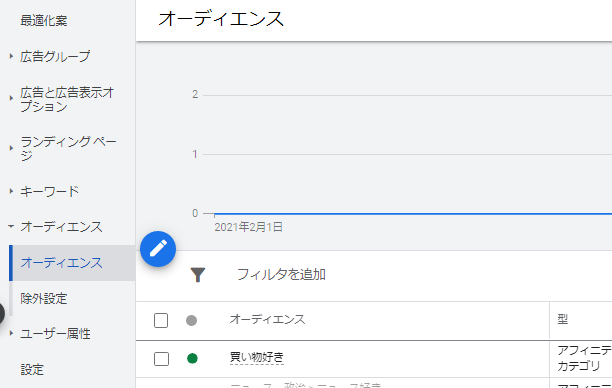The width and height of the screenshot is (612, 388).
Task: Click the dark circle at sidebar edge
Action: (x=2, y=313)
